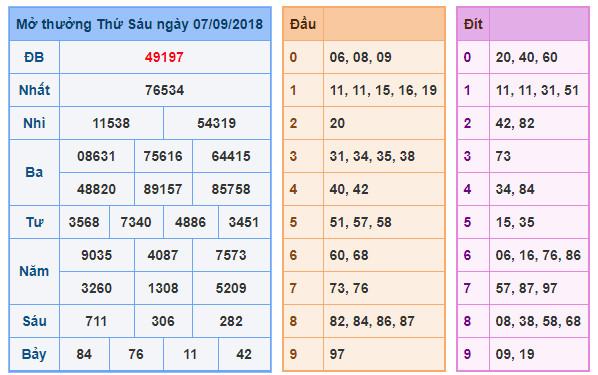Click the red special prize number 49197

point(164,57)
